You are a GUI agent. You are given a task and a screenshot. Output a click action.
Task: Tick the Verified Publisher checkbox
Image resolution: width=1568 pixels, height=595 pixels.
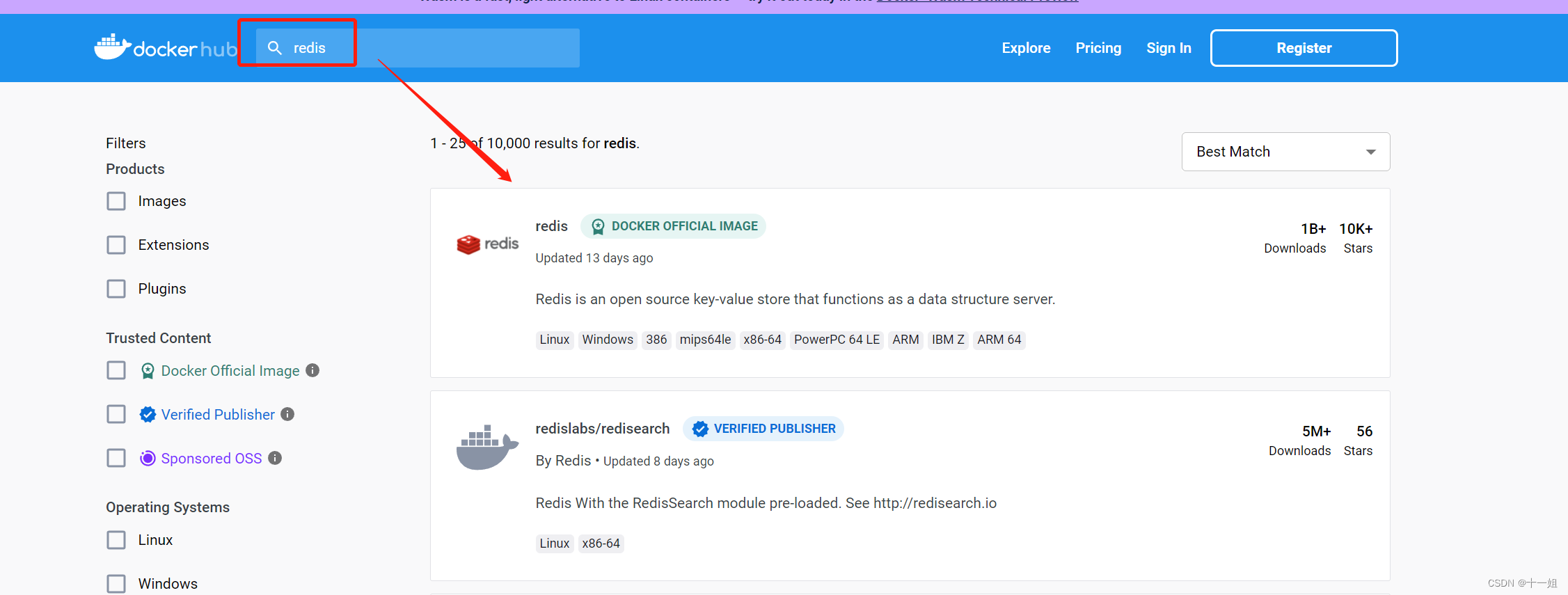pyautogui.click(x=116, y=414)
